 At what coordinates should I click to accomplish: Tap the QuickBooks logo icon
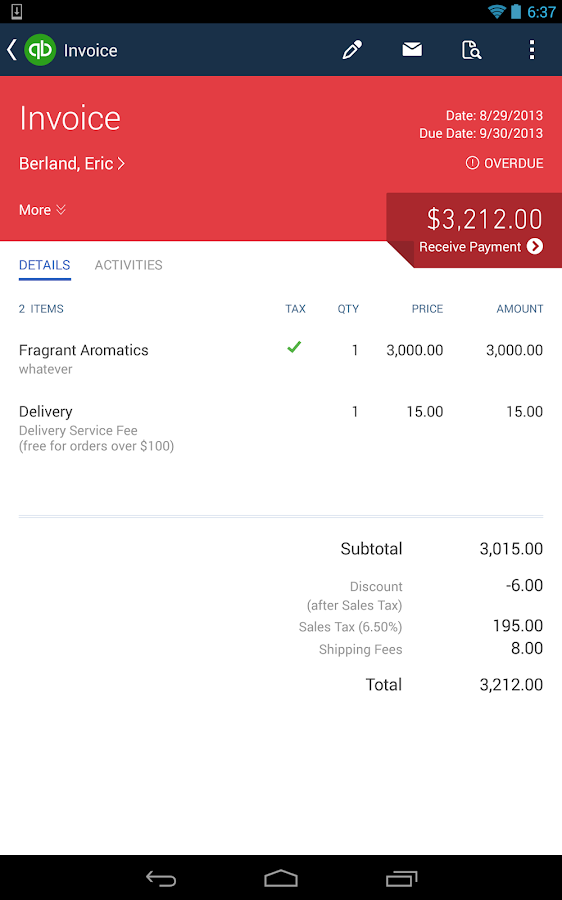tap(40, 50)
